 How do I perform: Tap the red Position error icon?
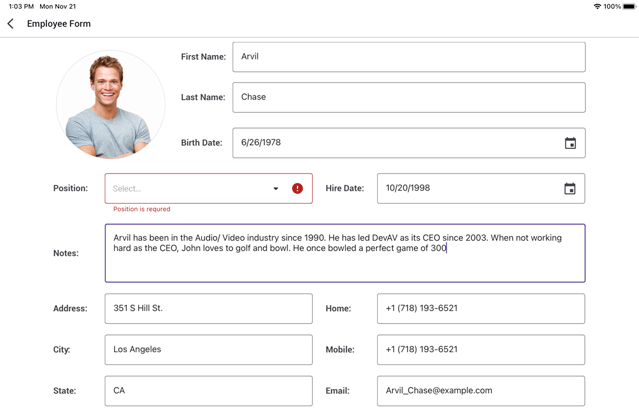[x=297, y=189]
